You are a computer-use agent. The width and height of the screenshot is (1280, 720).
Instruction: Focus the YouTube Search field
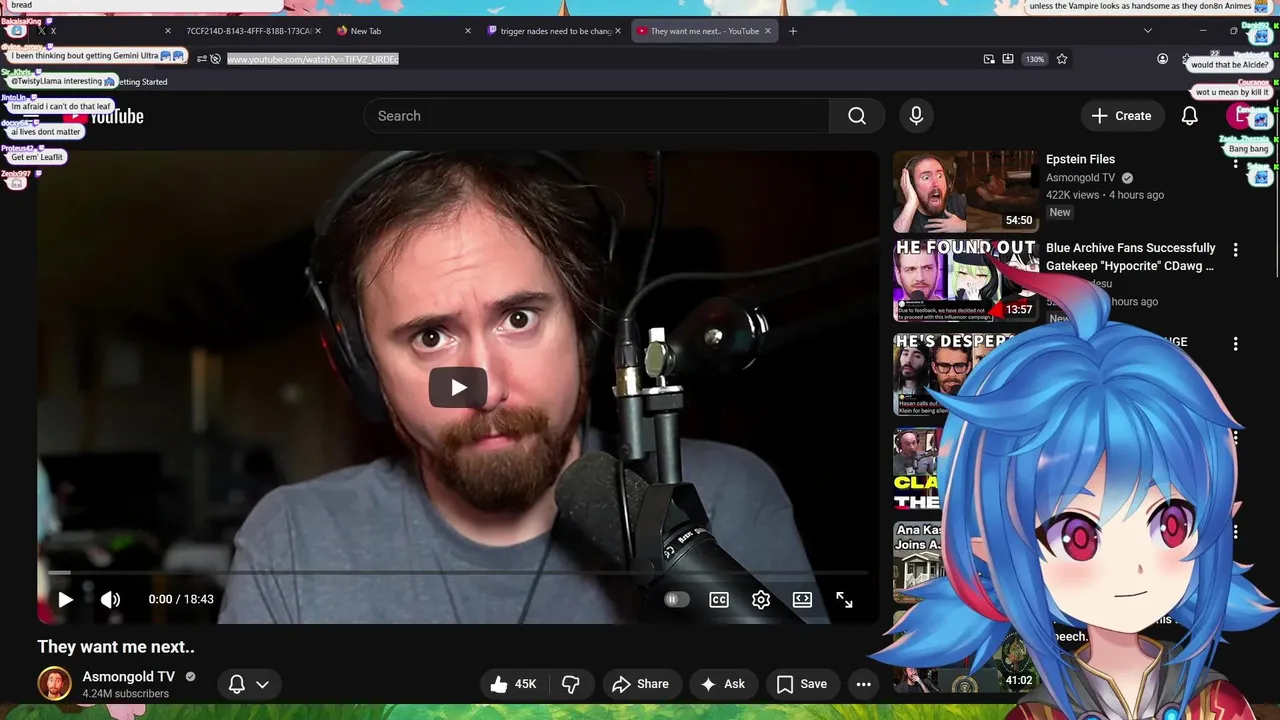pyautogui.click(x=597, y=116)
